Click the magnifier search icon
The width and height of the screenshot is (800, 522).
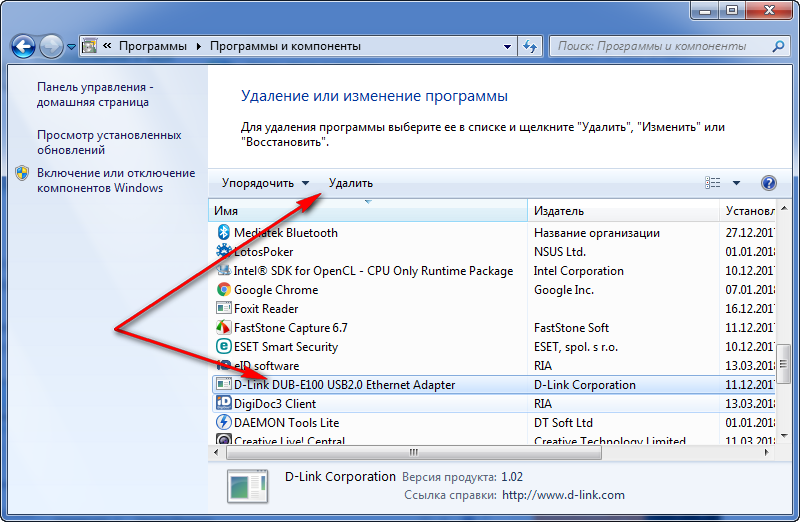coord(779,46)
